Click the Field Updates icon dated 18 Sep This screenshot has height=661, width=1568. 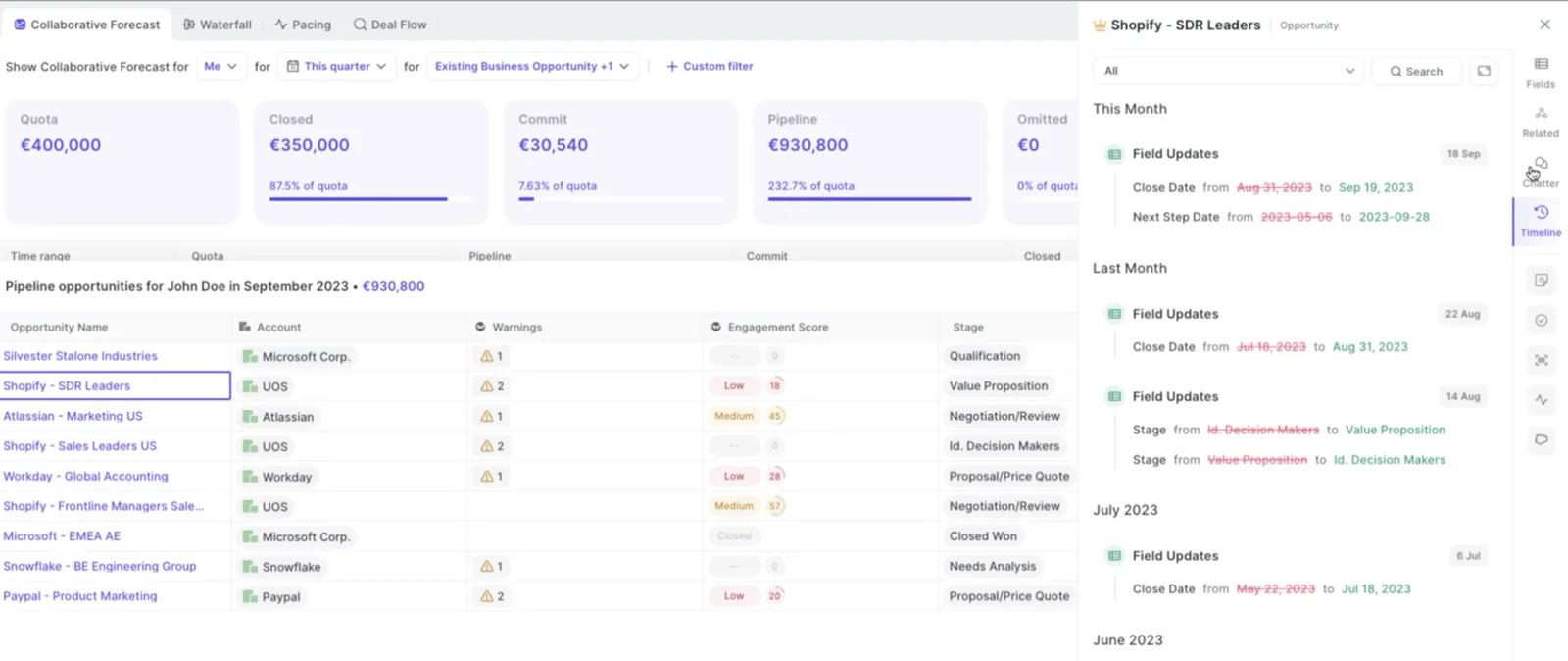1114,154
